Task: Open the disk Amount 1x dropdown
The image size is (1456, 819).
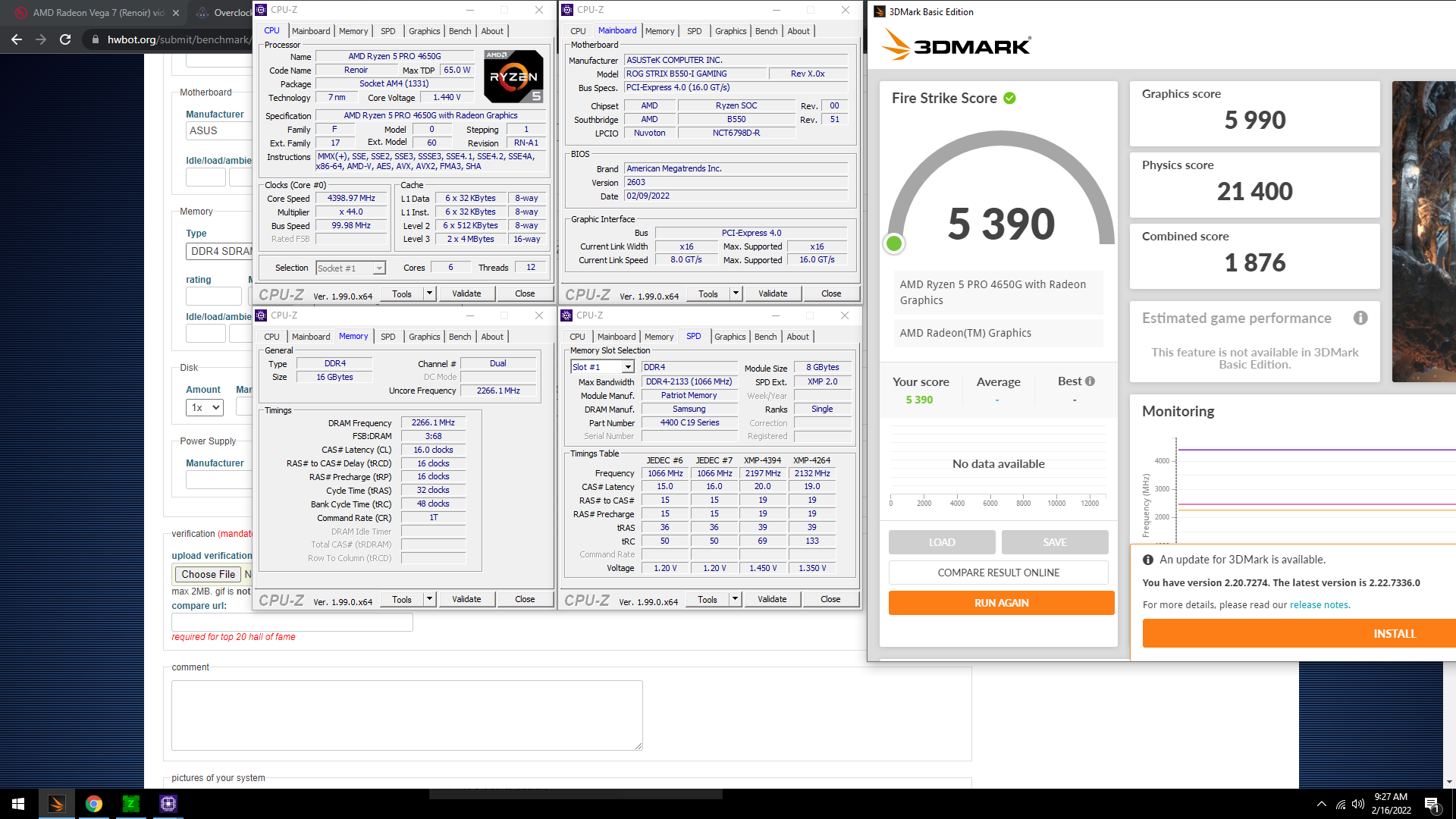Action: [x=205, y=408]
